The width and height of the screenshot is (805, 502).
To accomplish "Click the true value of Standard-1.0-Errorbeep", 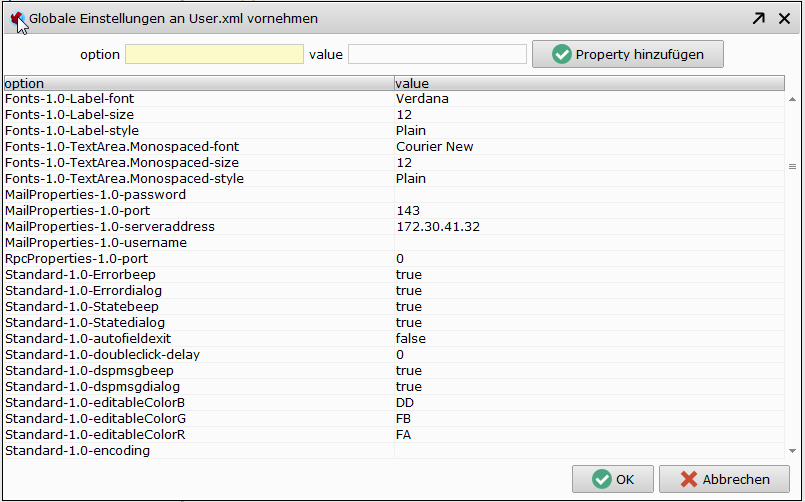I will pyautogui.click(x=409, y=275).
